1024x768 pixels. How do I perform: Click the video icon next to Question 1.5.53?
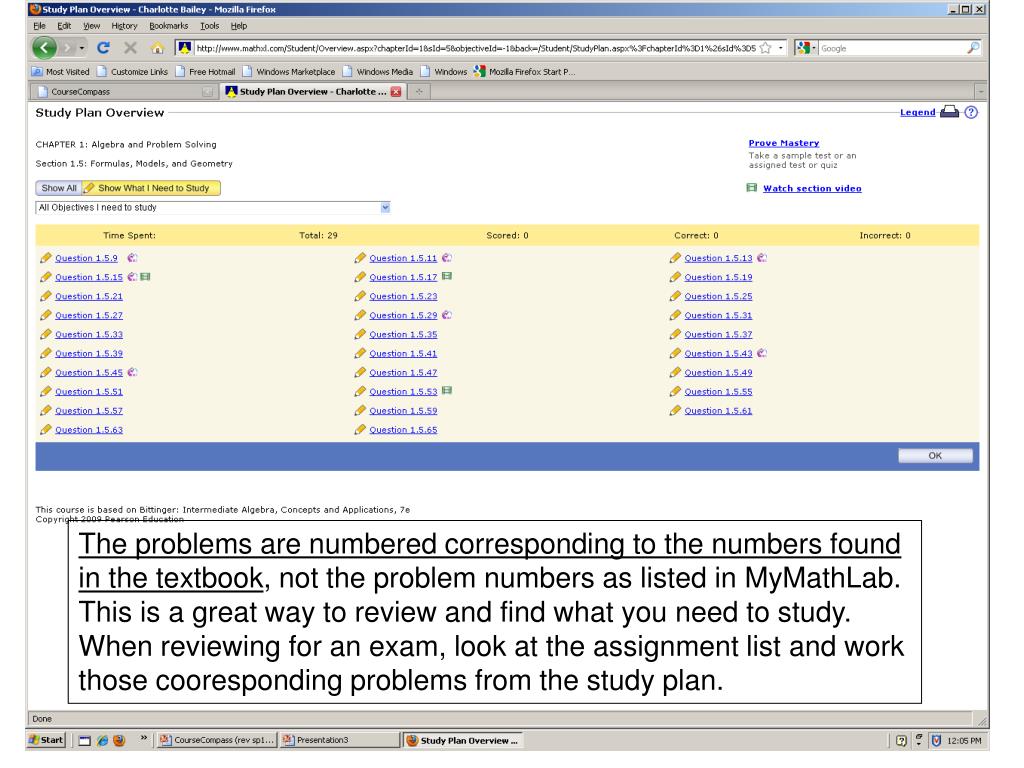pos(447,391)
